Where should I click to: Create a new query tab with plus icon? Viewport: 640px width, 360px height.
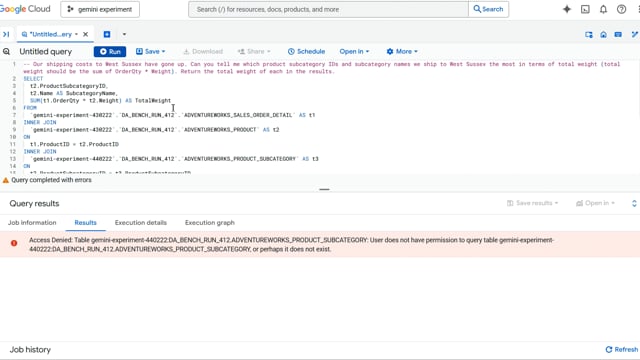coord(107,34)
